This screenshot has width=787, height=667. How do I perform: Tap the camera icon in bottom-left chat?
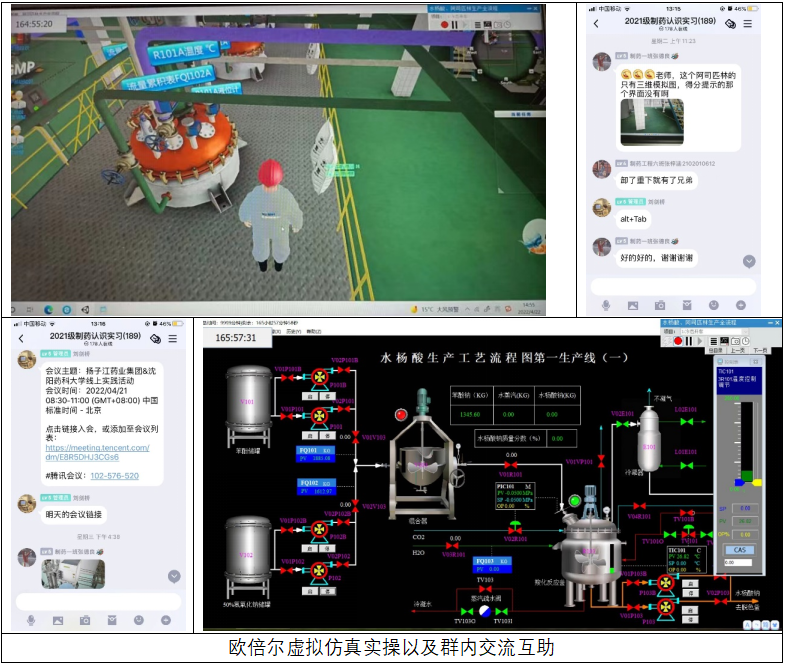(85, 621)
